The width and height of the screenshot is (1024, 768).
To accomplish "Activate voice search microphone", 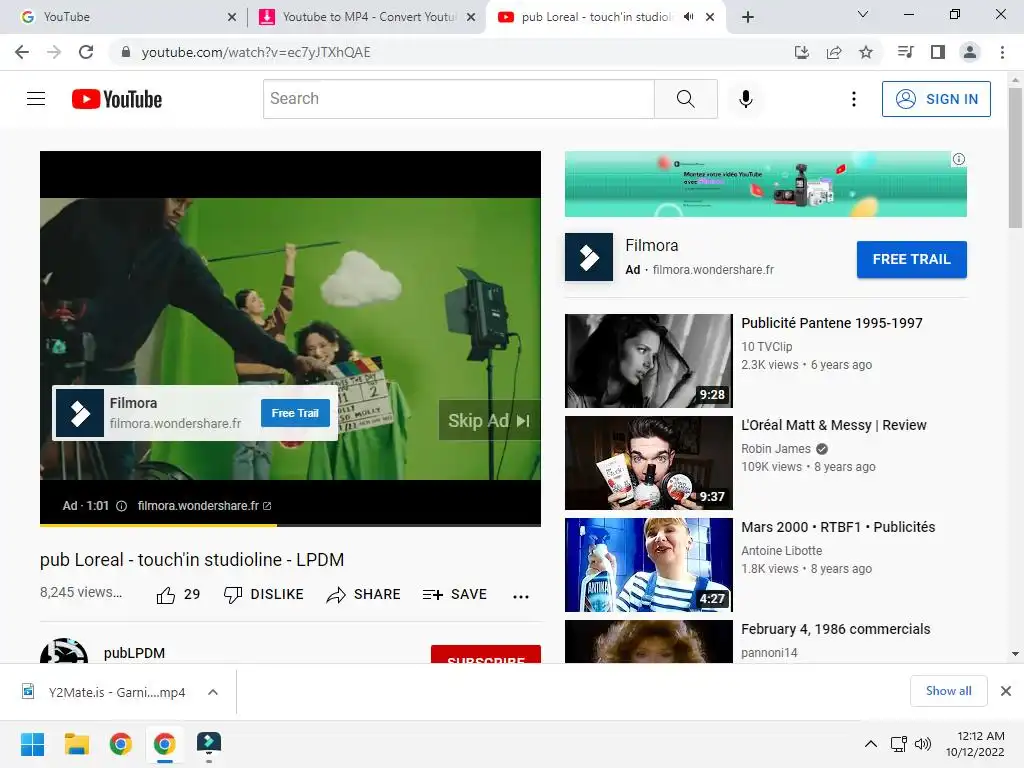I will [745, 99].
